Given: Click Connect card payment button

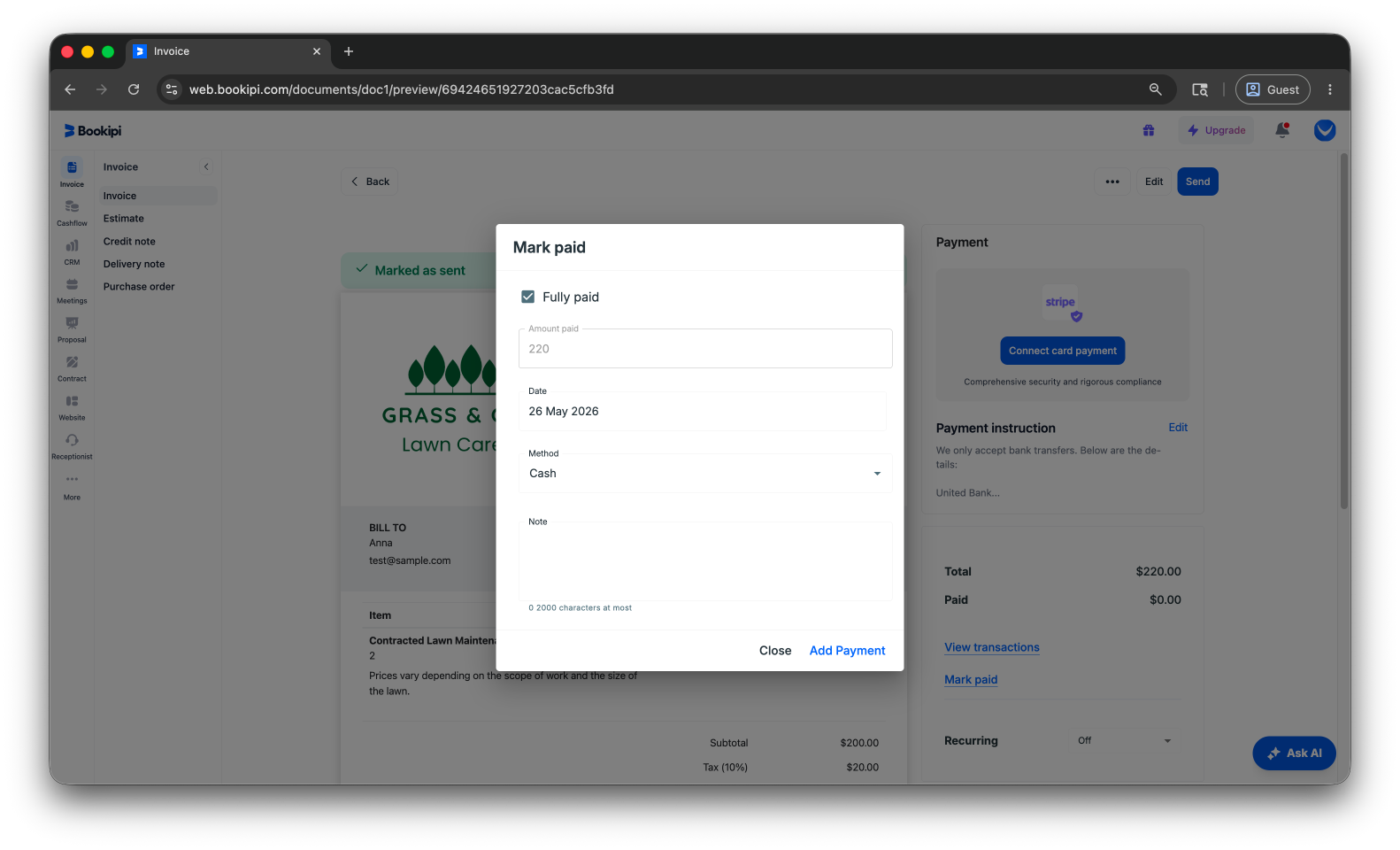Looking at the screenshot, I should pos(1063,351).
